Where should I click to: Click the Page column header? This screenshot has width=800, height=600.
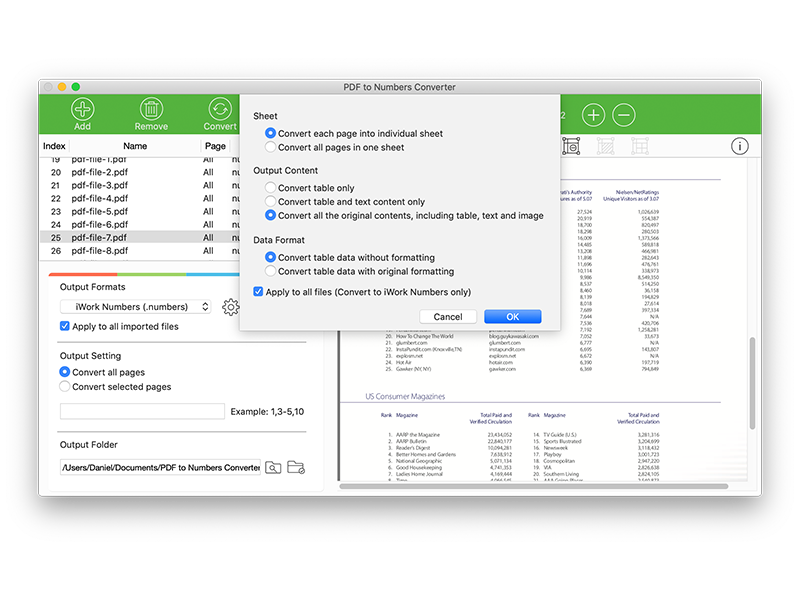pyautogui.click(x=215, y=146)
